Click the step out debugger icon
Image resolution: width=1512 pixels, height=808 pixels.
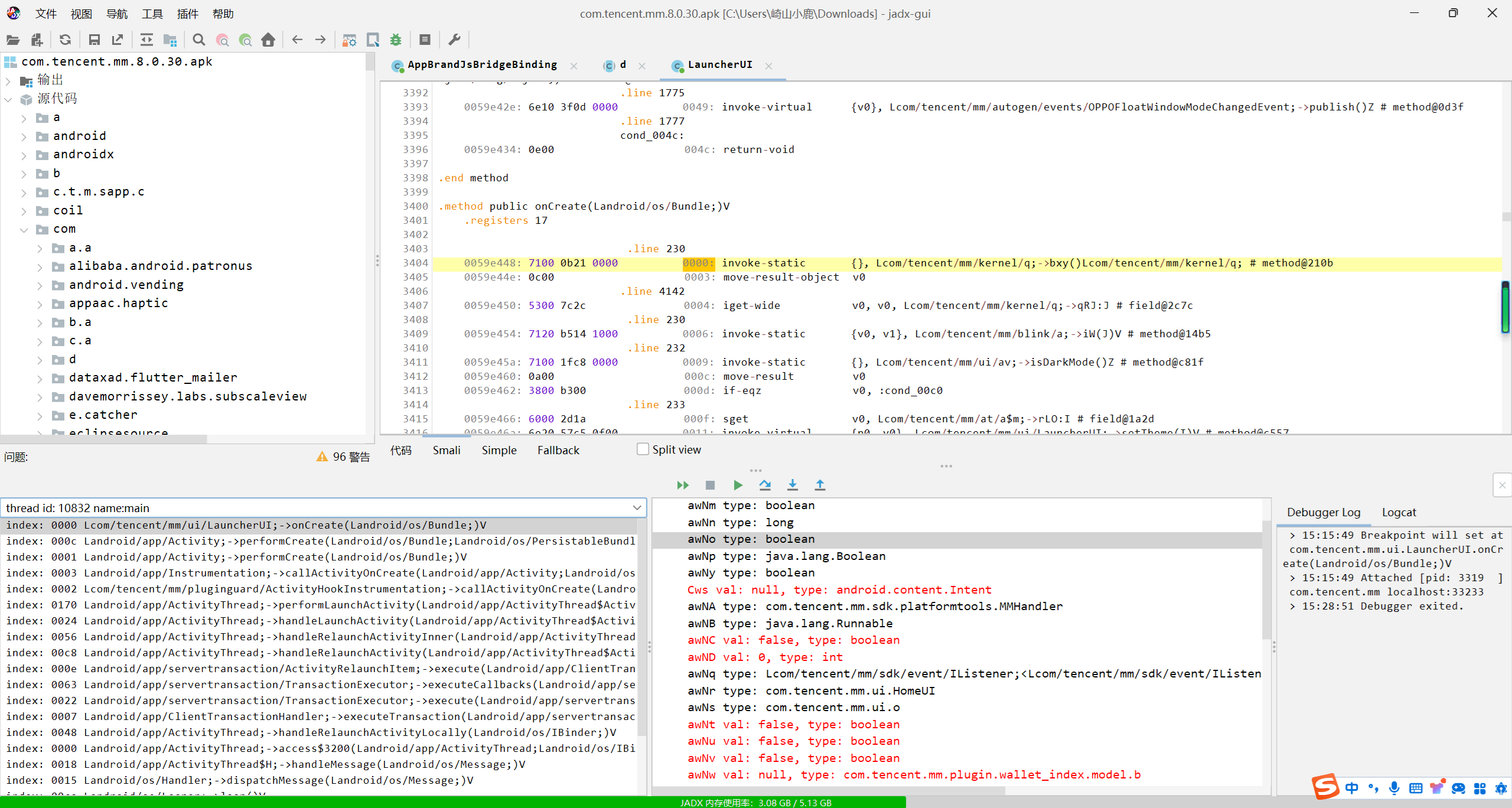coord(820,485)
